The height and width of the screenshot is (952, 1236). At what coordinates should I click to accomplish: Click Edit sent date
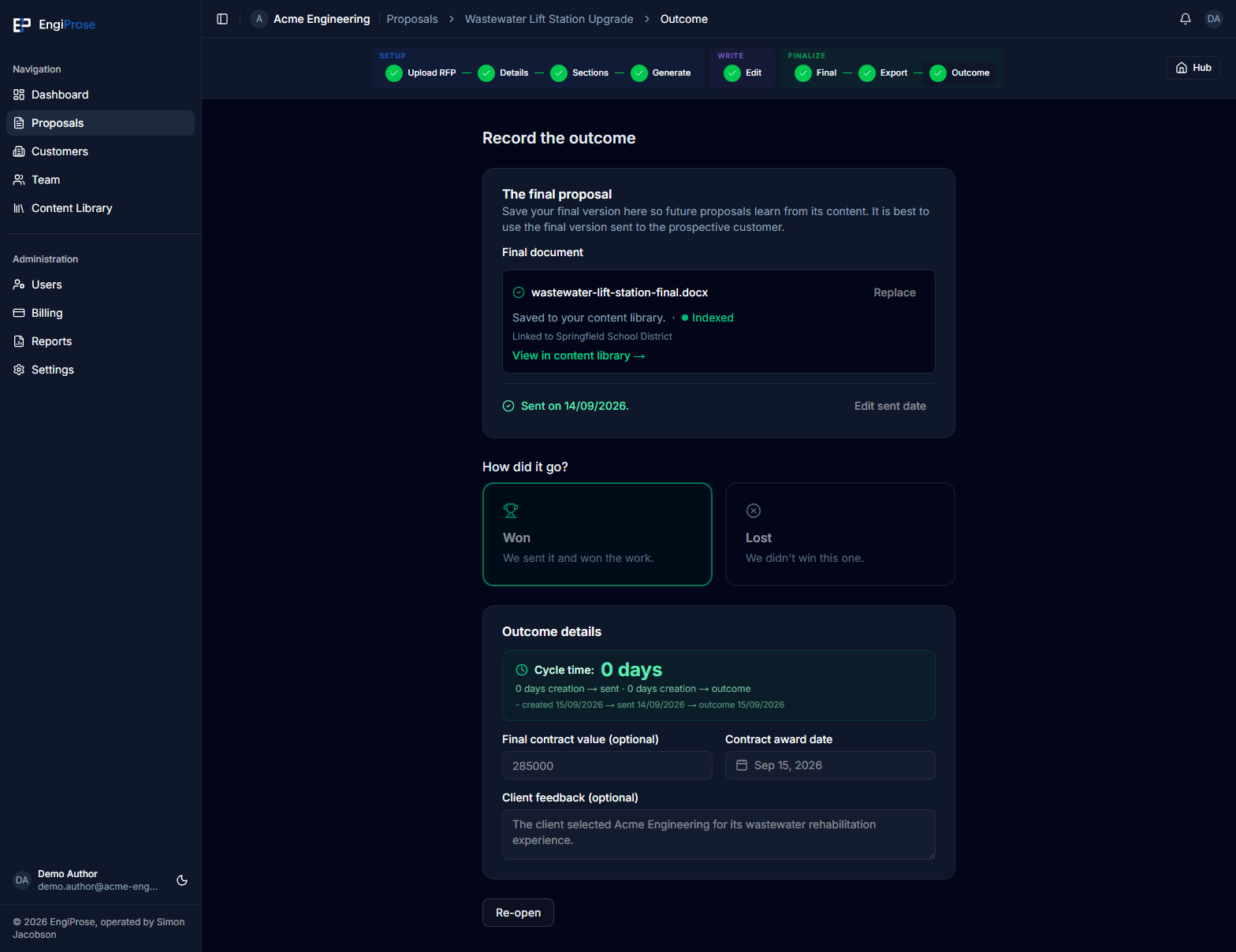tap(890, 406)
